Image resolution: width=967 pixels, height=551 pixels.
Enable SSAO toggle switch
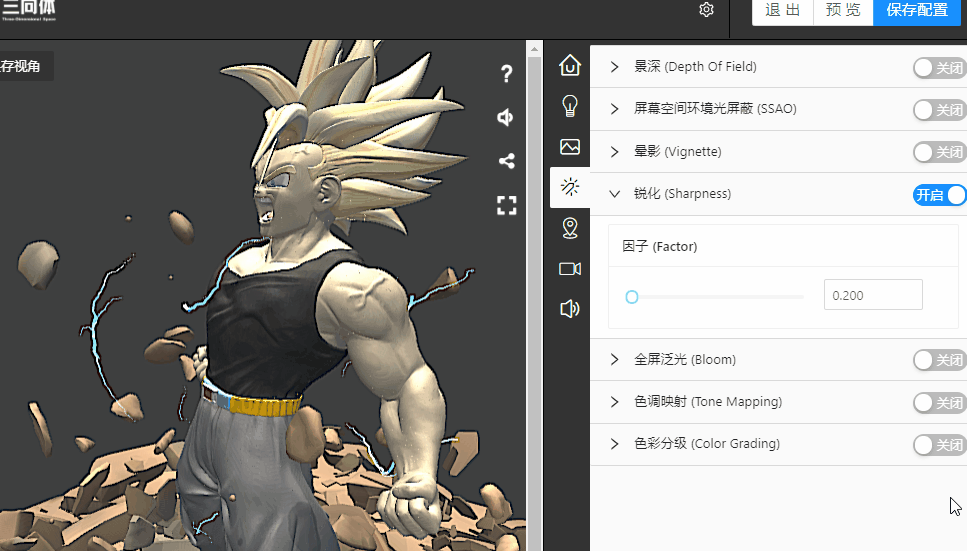[x=939, y=110]
